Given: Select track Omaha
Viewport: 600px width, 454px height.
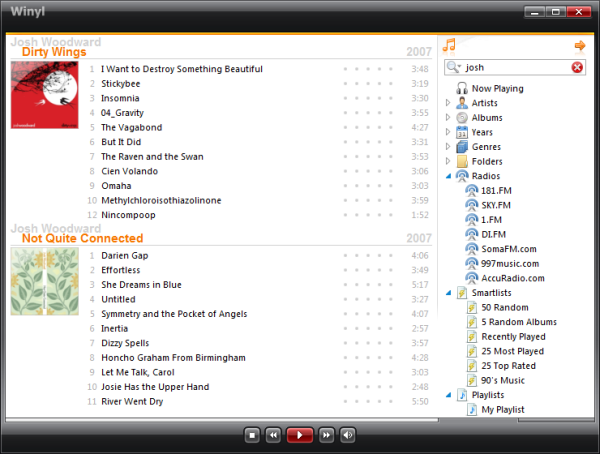Looking at the screenshot, I should click(x=116, y=186).
